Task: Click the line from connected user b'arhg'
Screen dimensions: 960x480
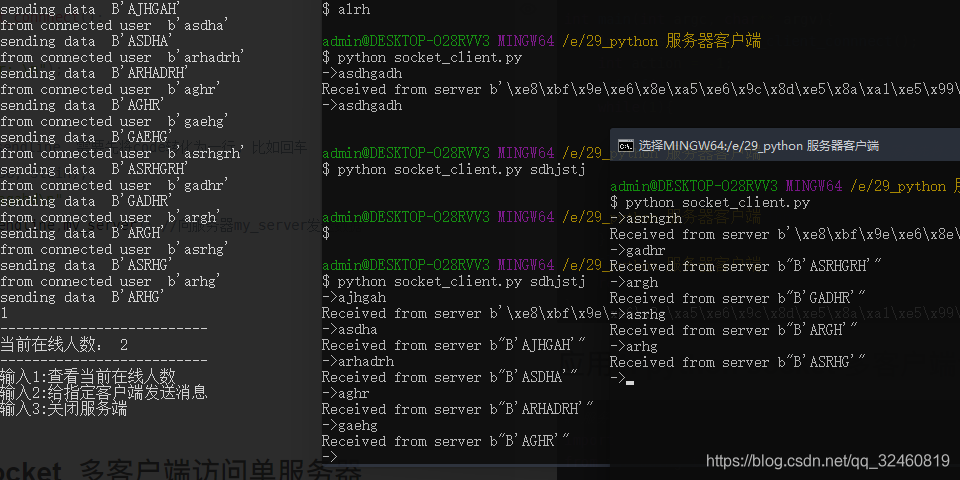Action: point(111,281)
